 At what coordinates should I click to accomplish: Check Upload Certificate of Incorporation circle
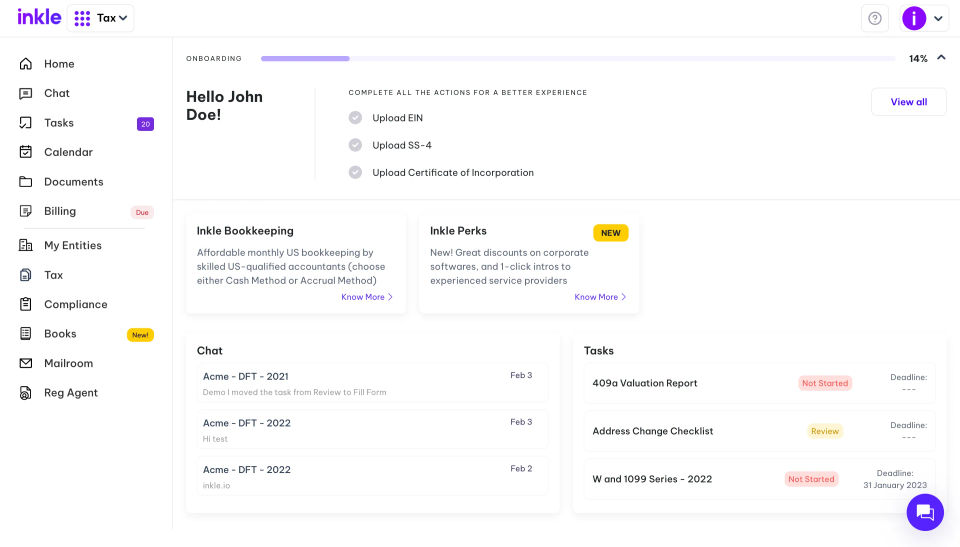355,173
